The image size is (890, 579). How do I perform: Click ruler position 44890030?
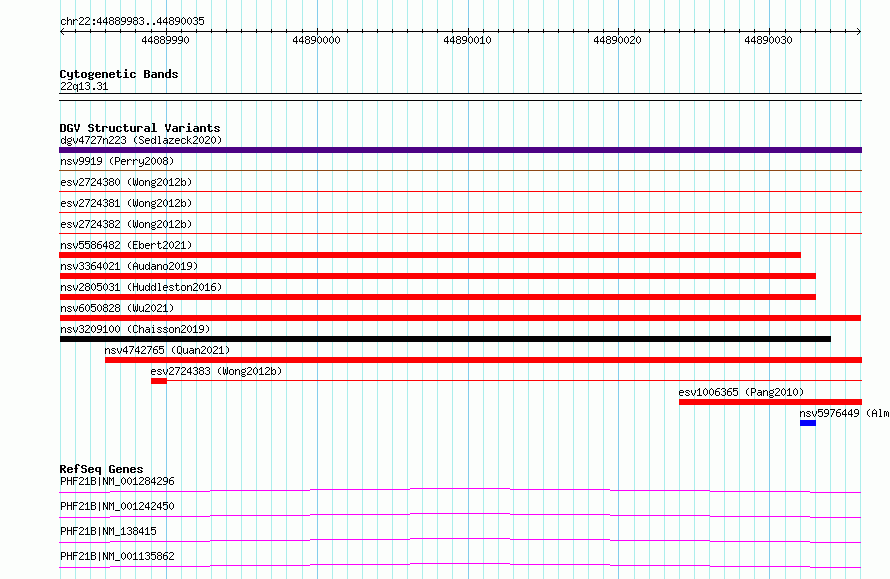click(x=769, y=40)
